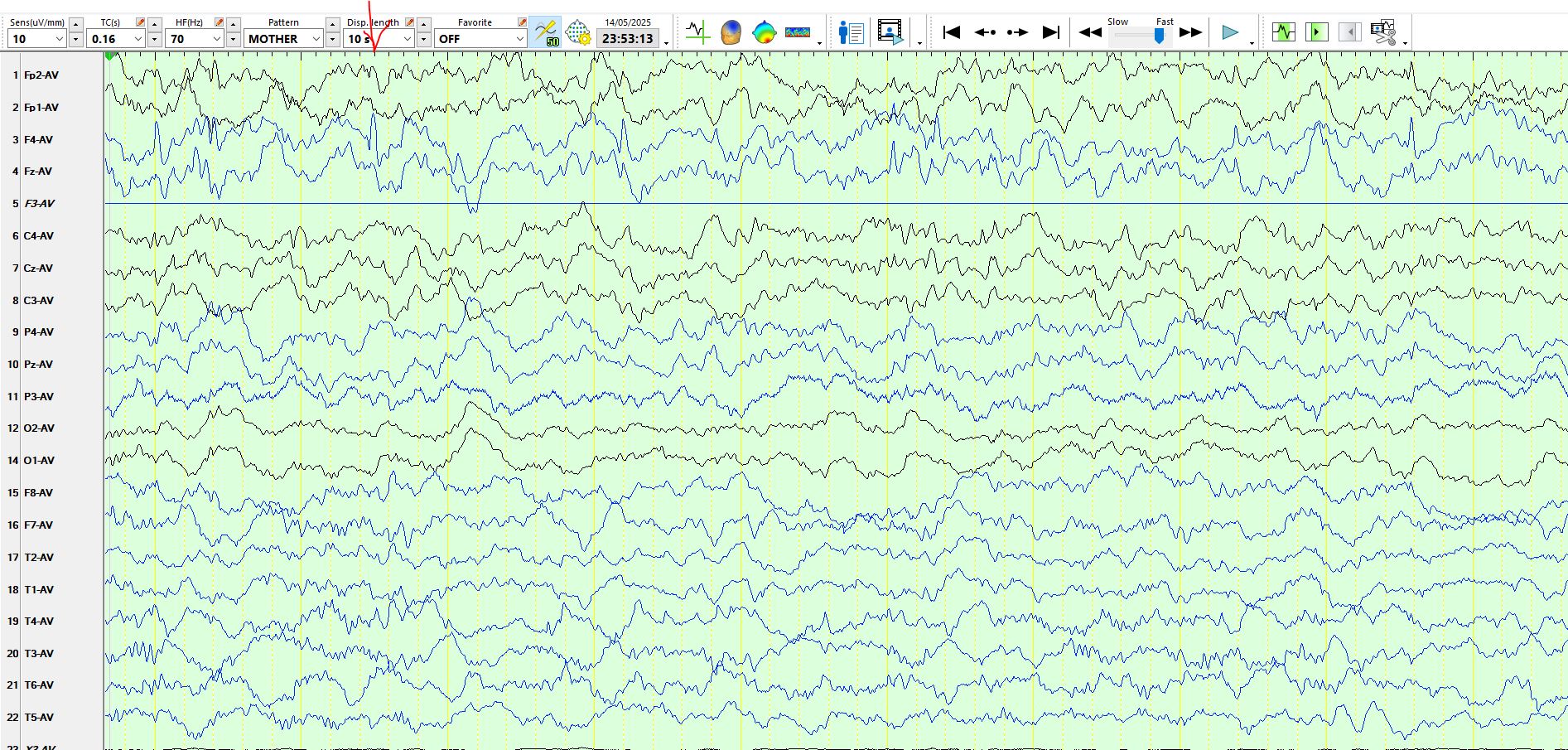Expand the arrow beside the clock display
Screen dimensions: 1568x750
click(x=667, y=41)
